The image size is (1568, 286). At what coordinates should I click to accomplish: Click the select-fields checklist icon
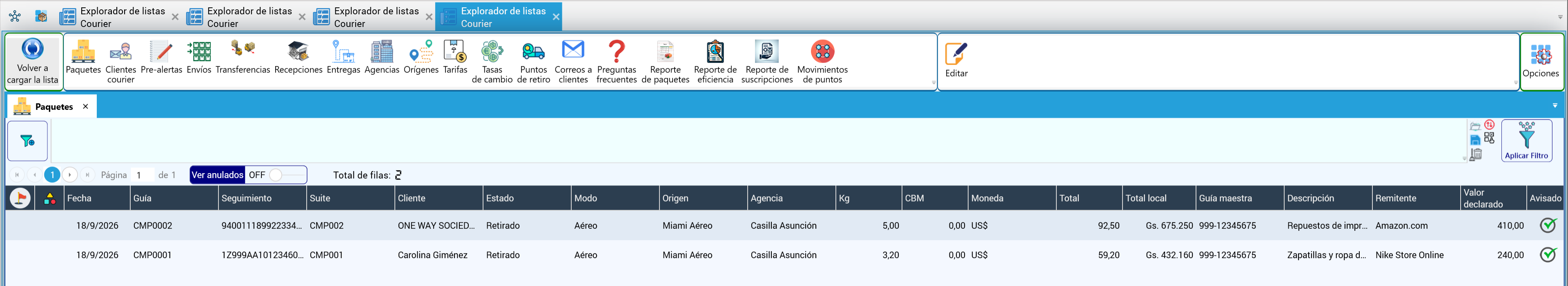pyautogui.click(x=1490, y=138)
